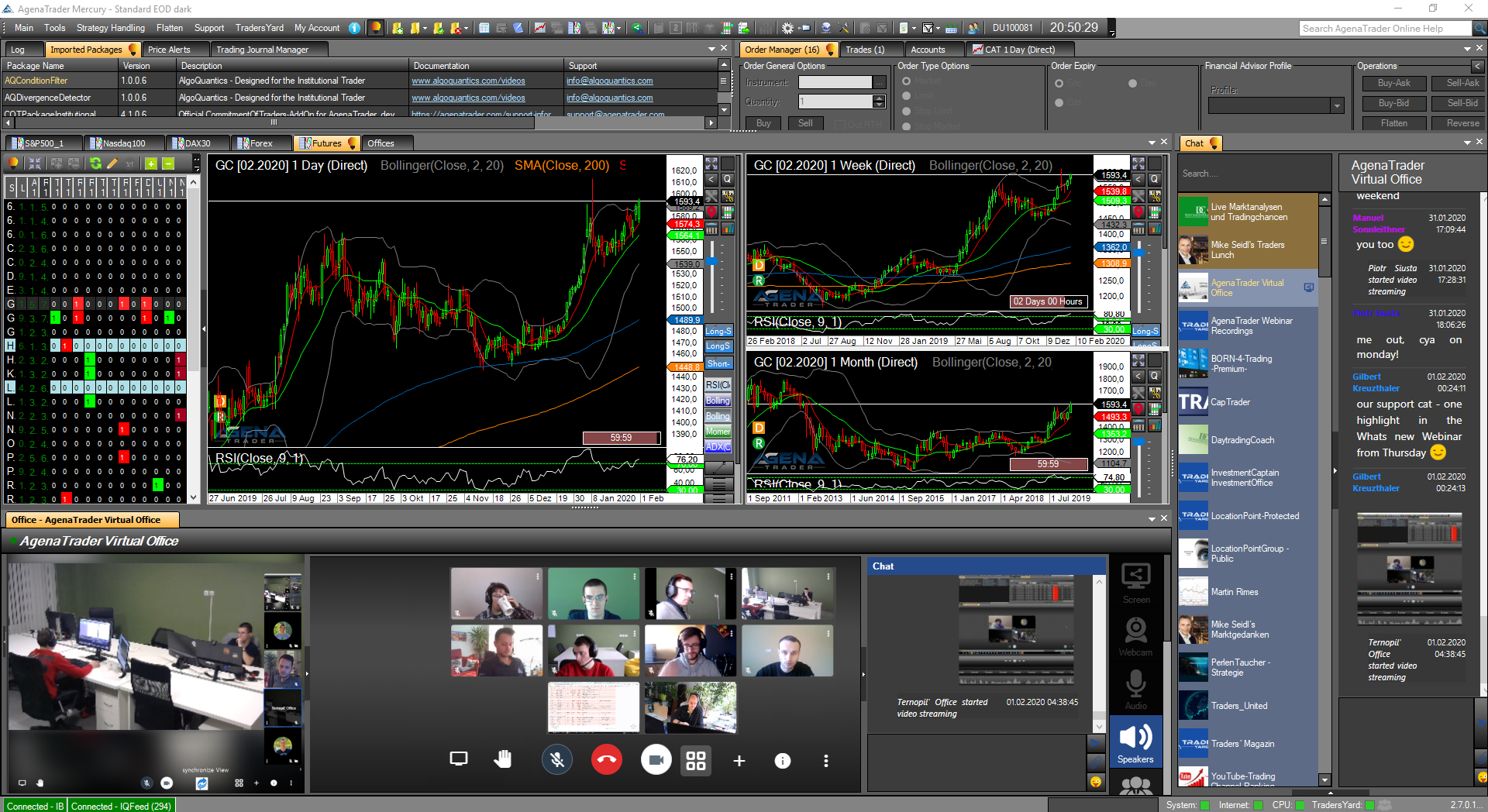The width and height of the screenshot is (1488, 812).
Task: Open the Strategy Handling menu
Action: pos(111,28)
